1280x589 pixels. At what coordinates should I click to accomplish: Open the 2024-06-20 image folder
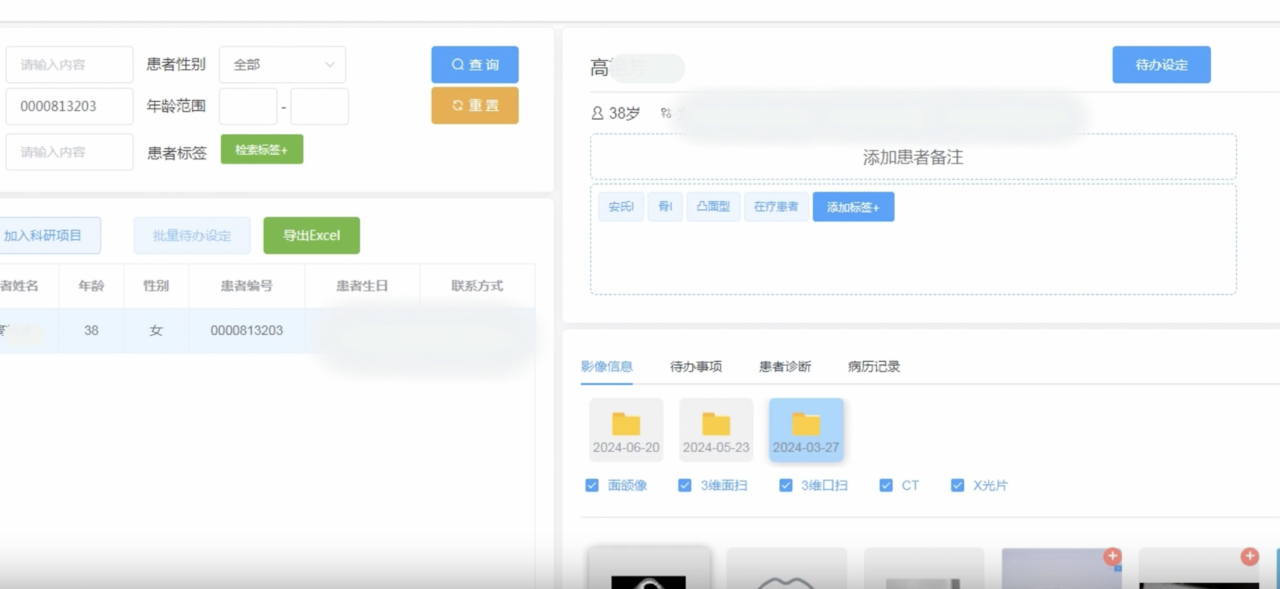626,427
